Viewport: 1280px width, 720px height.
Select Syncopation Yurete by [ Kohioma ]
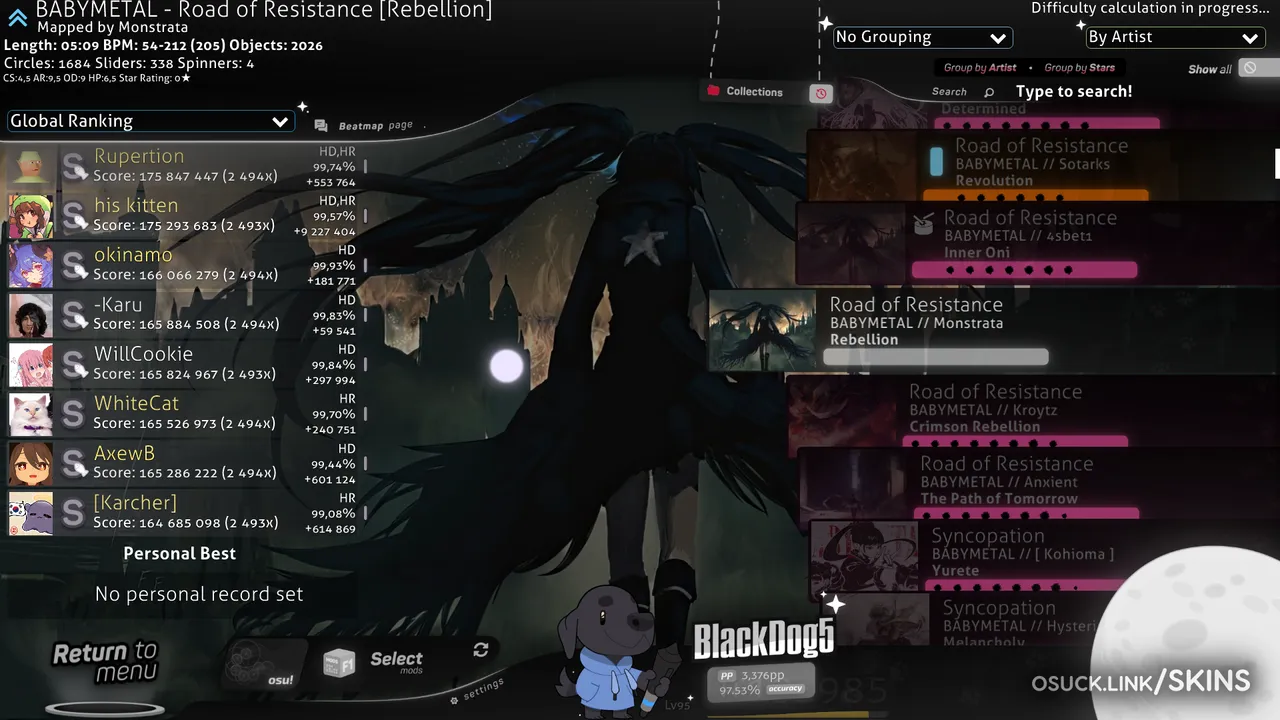pyautogui.click(x=1044, y=555)
